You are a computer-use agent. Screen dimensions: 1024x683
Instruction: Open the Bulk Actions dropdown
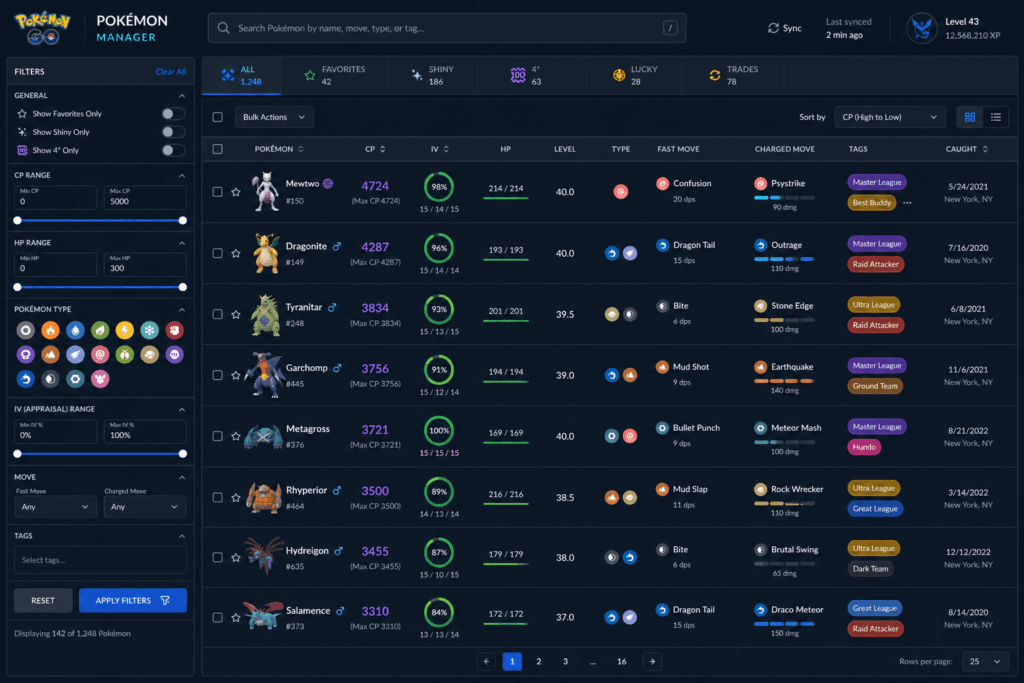[274, 118]
